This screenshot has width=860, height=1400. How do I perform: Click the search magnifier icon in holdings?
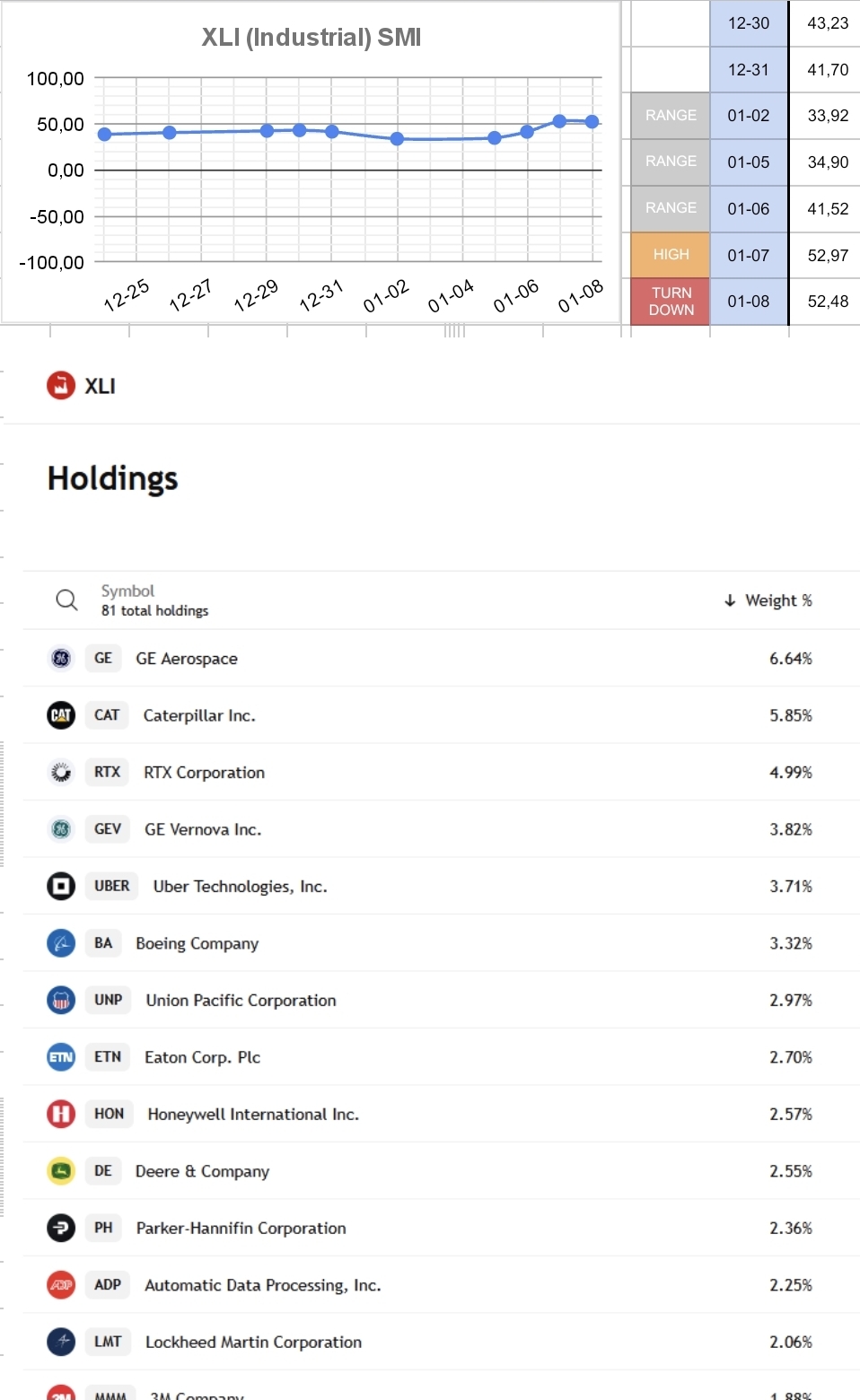(66, 599)
